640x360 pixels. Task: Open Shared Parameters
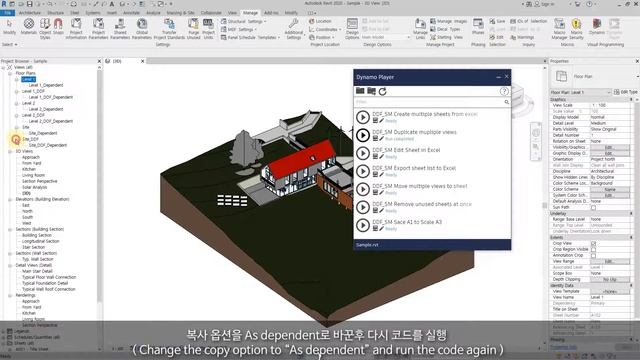click(120, 29)
